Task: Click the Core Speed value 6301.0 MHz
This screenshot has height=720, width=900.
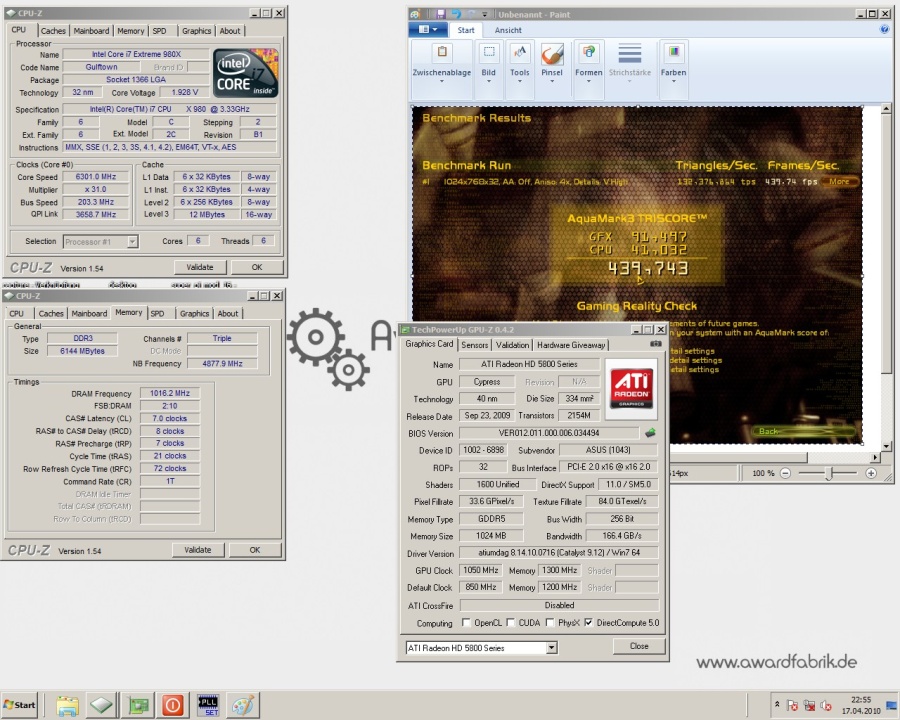Action: coord(95,177)
